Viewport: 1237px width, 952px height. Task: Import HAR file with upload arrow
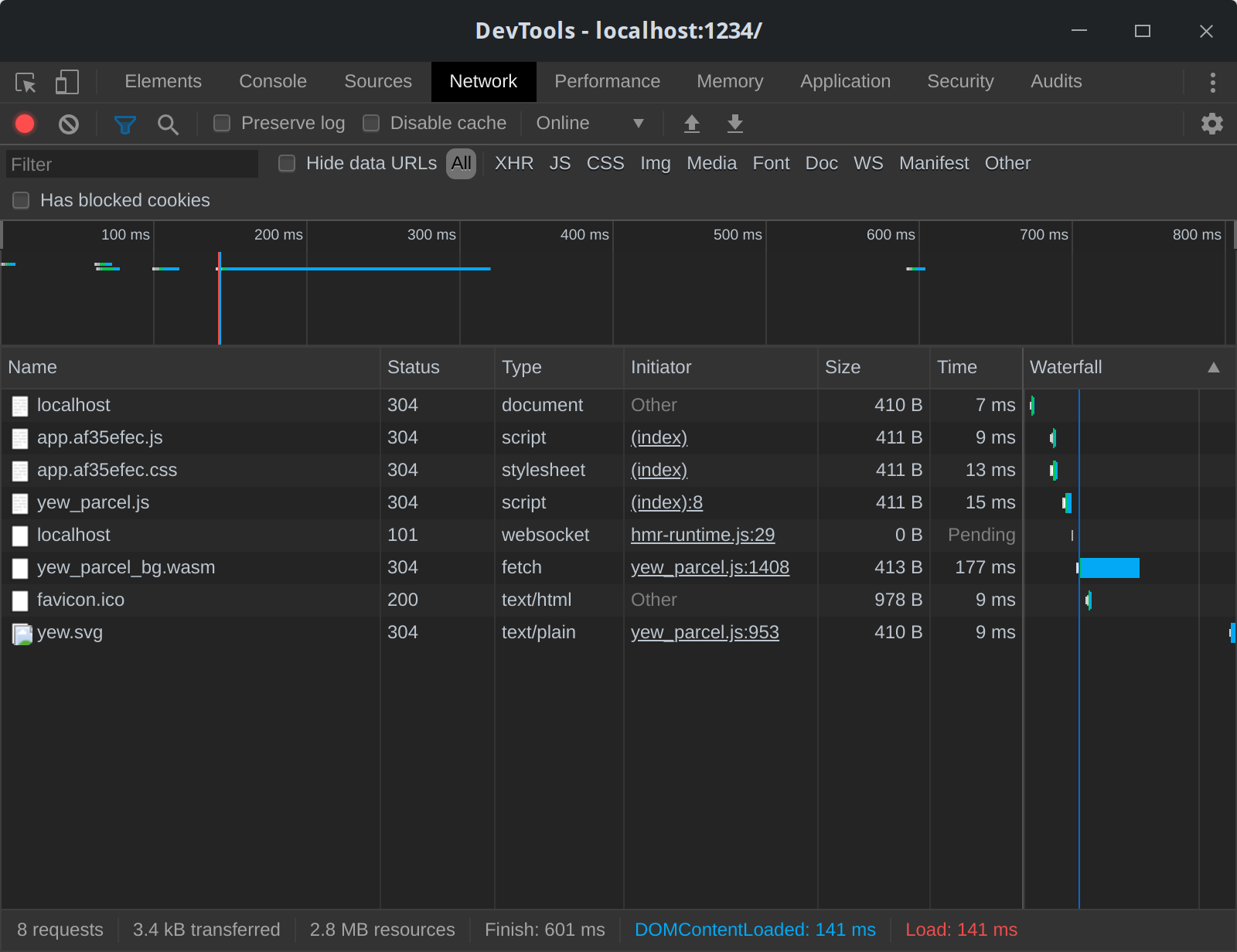[x=692, y=124]
